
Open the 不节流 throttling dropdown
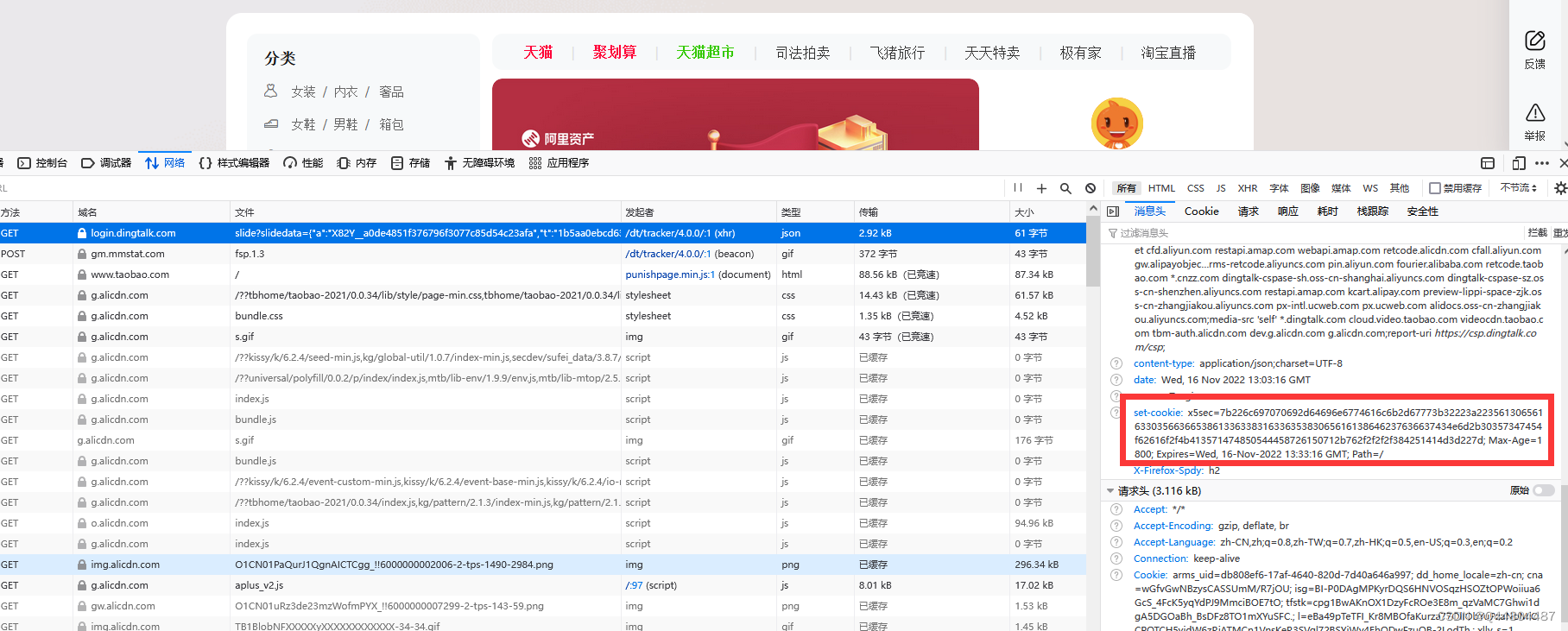point(1518,188)
